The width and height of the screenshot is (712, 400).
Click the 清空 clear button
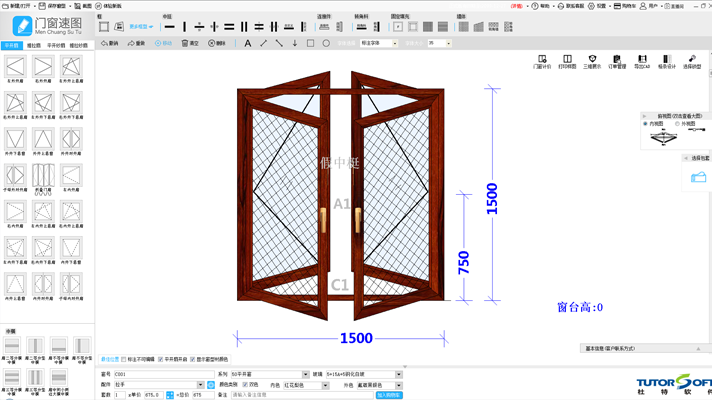click(x=190, y=44)
